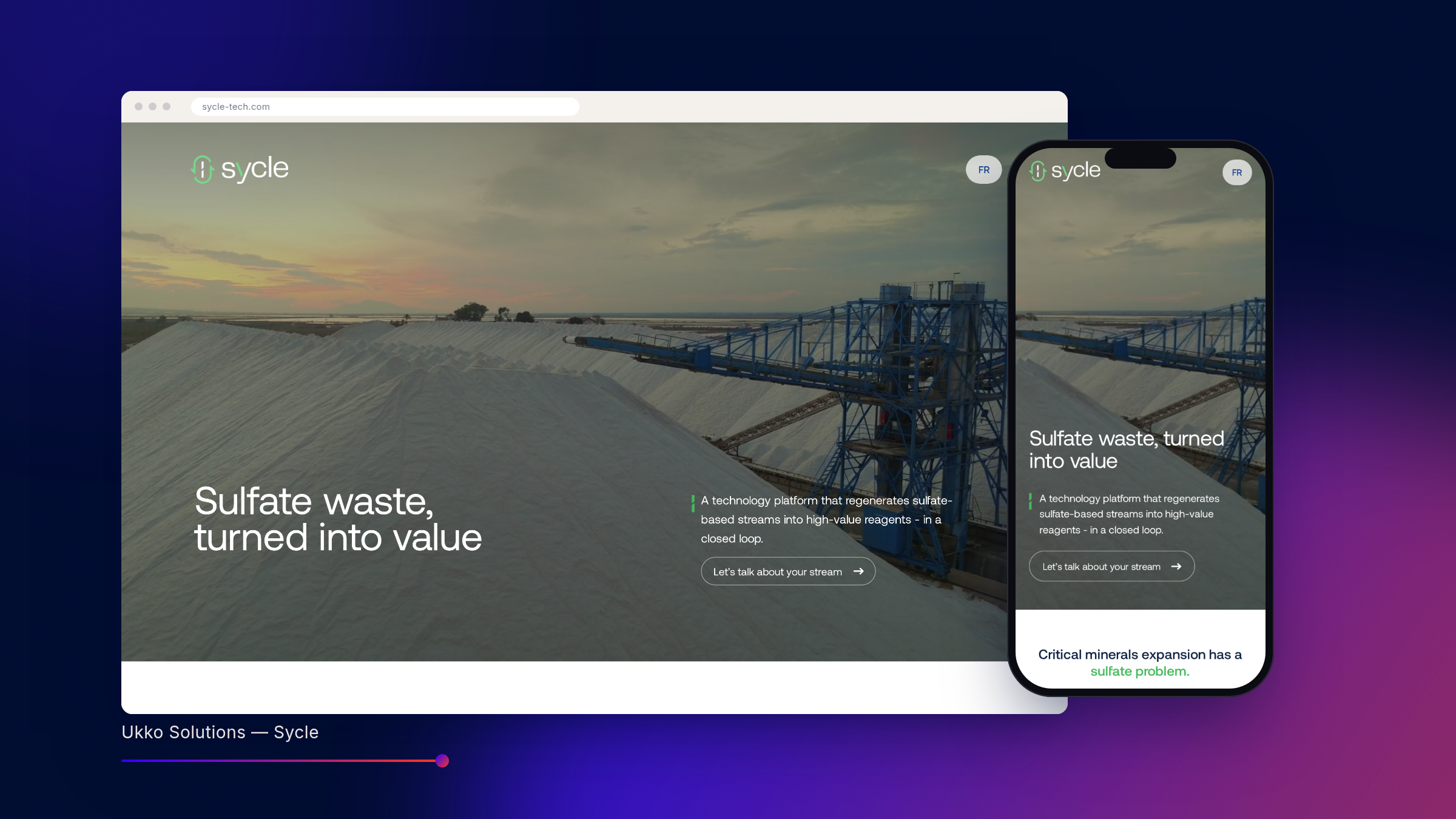Click the sycle logo on the phone mockup
The image size is (1456, 819).
pyautogui.click(x=1065, y=171)
